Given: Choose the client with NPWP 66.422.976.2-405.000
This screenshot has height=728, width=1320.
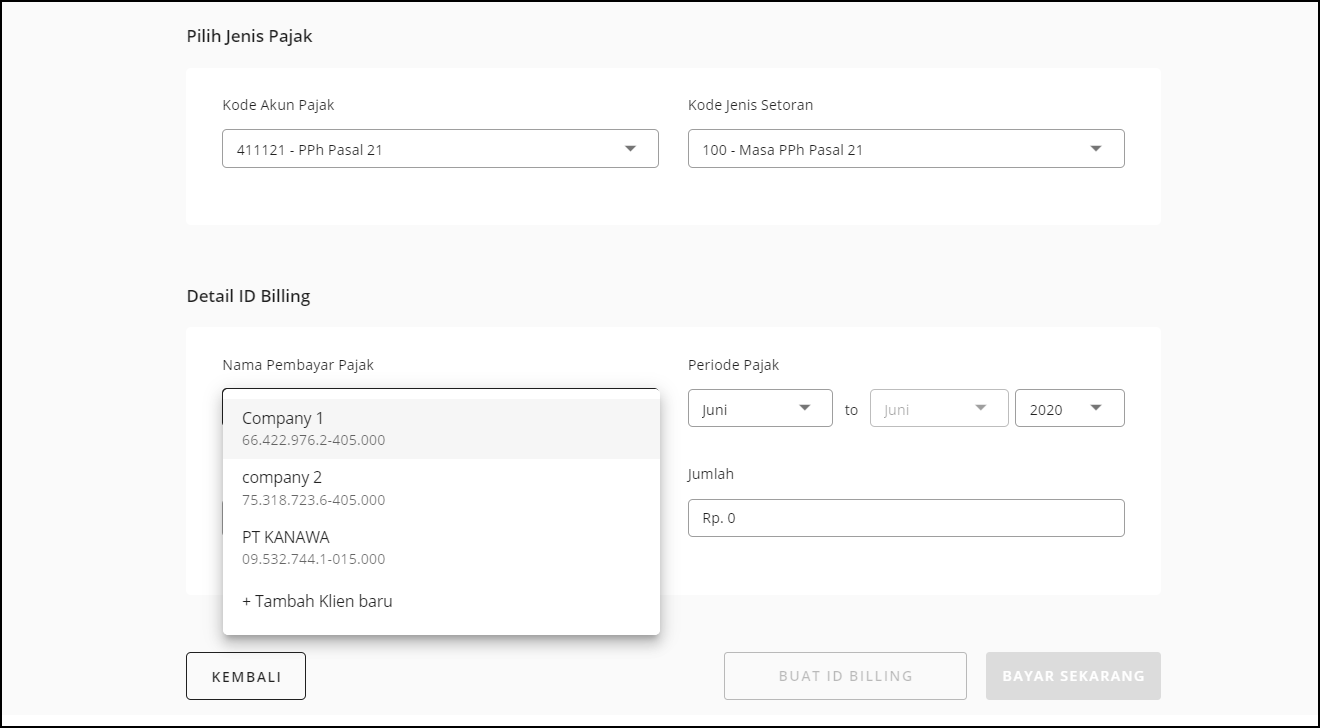Looking at the screenshot, I should (314, 440).
